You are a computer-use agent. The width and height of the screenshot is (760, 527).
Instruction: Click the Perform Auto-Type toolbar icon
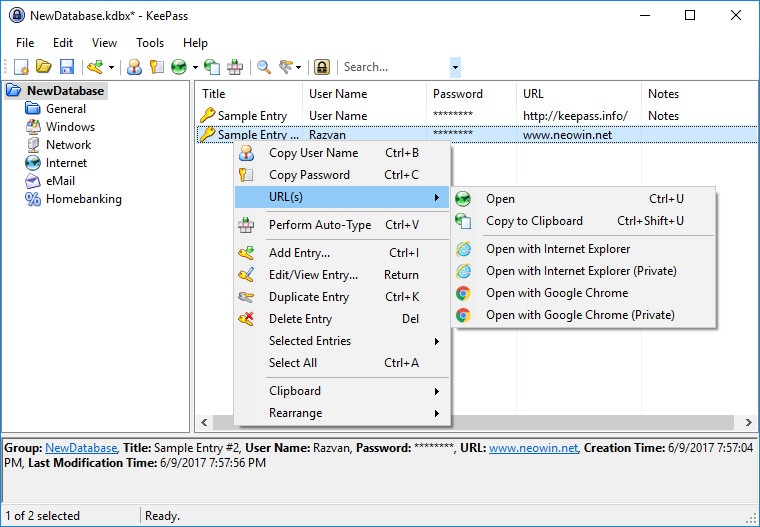tap(235, 67)
